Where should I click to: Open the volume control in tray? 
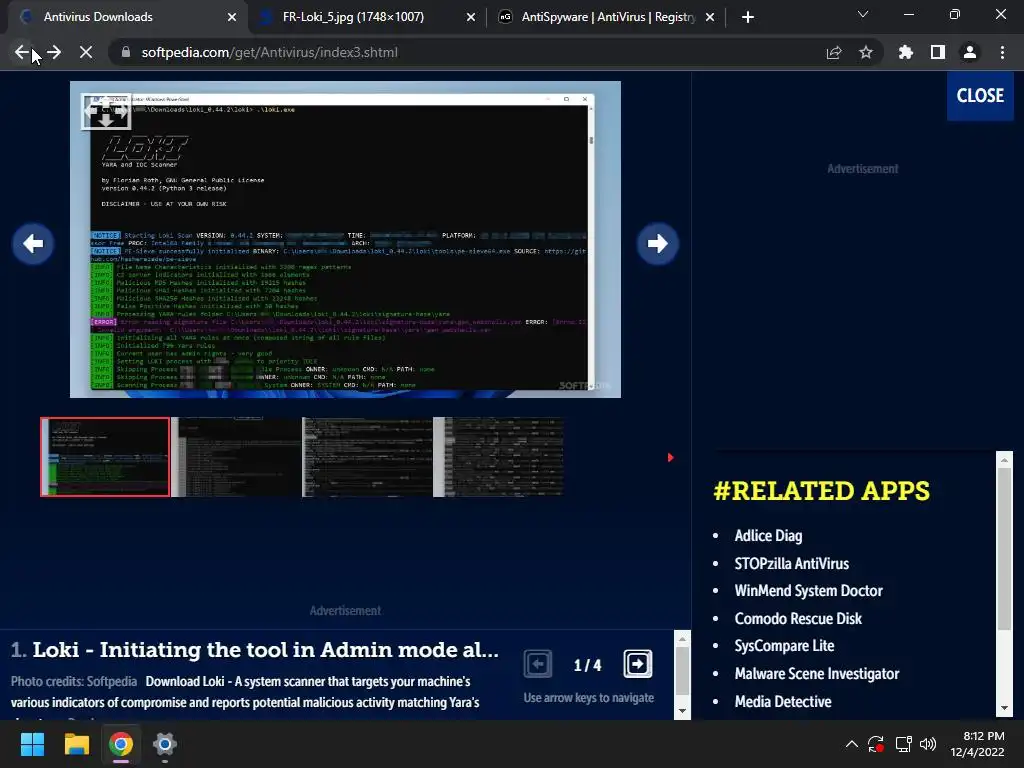click(x=927, y=744)
